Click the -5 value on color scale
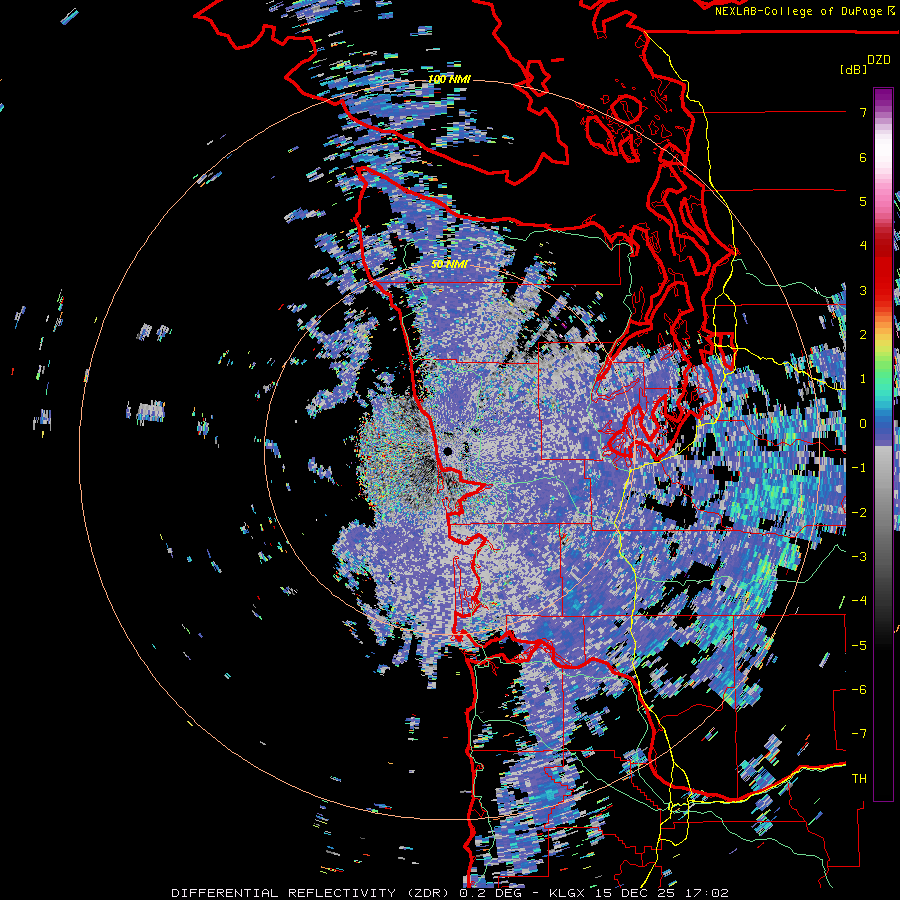 click(x=859, y=646)
